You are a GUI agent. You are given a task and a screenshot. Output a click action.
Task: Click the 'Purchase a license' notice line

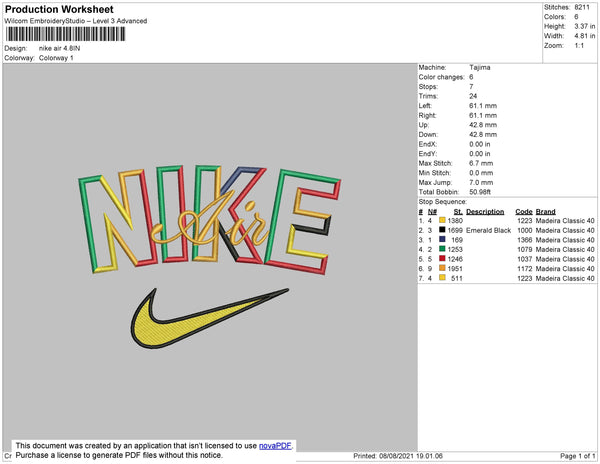click(119, 455)
